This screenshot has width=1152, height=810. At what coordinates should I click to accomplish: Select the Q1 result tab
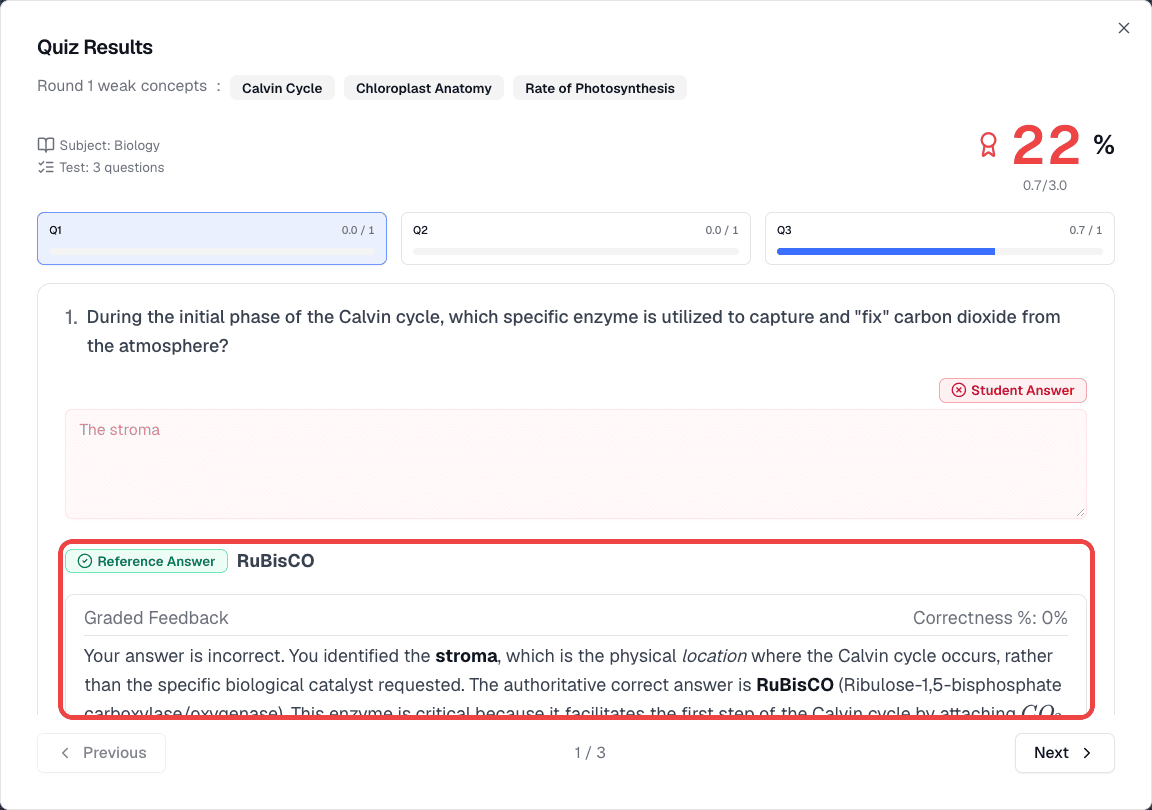212,238
